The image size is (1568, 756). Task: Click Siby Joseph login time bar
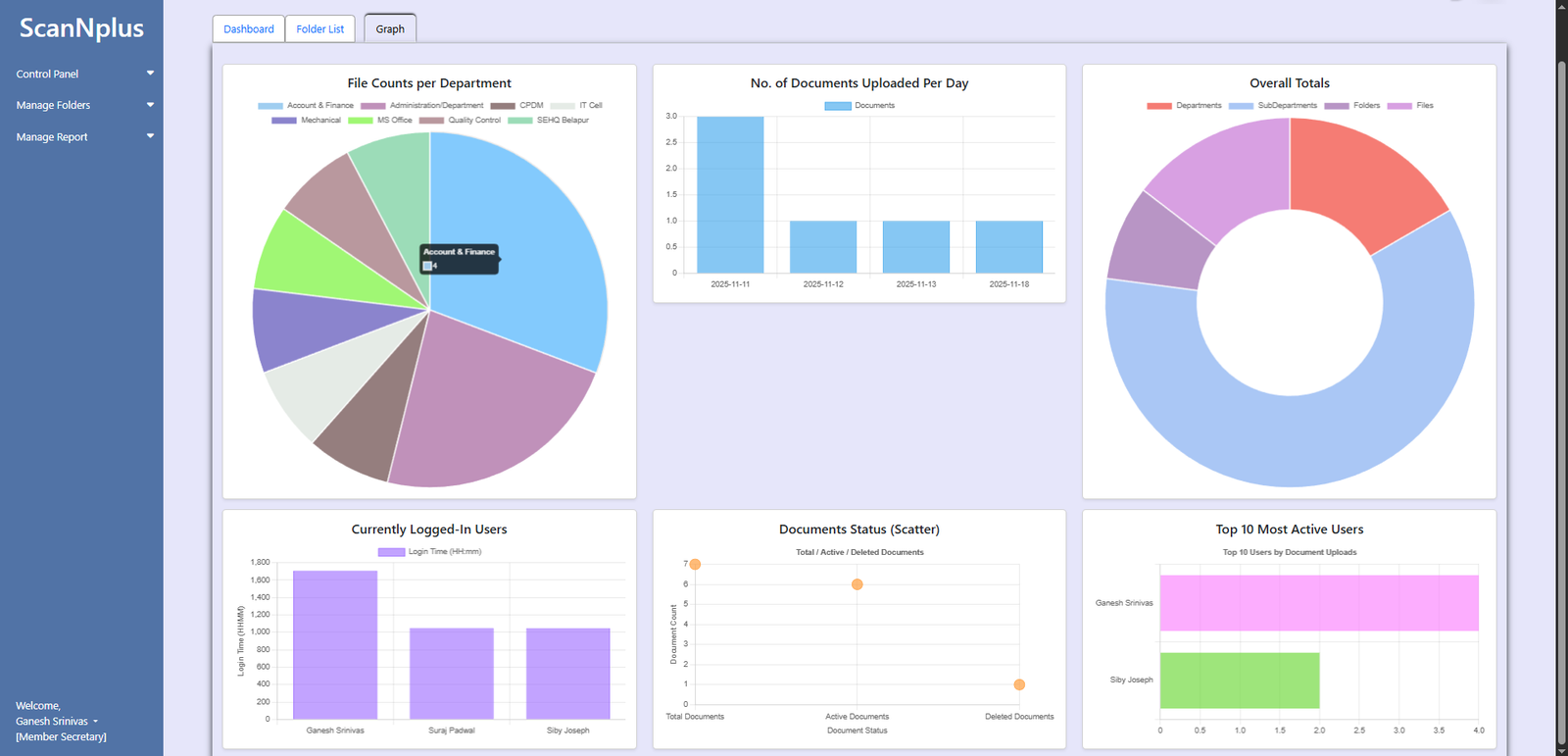[568, 674]
